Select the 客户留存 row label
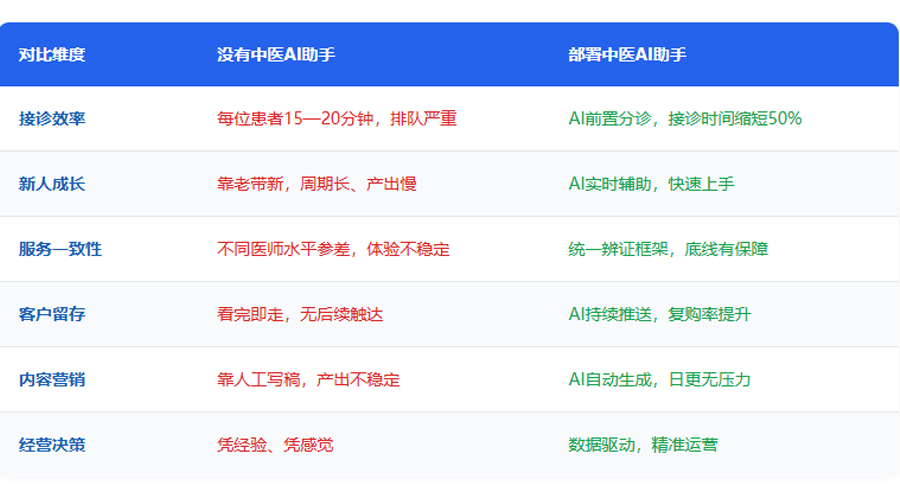 (x=52, y=314)
